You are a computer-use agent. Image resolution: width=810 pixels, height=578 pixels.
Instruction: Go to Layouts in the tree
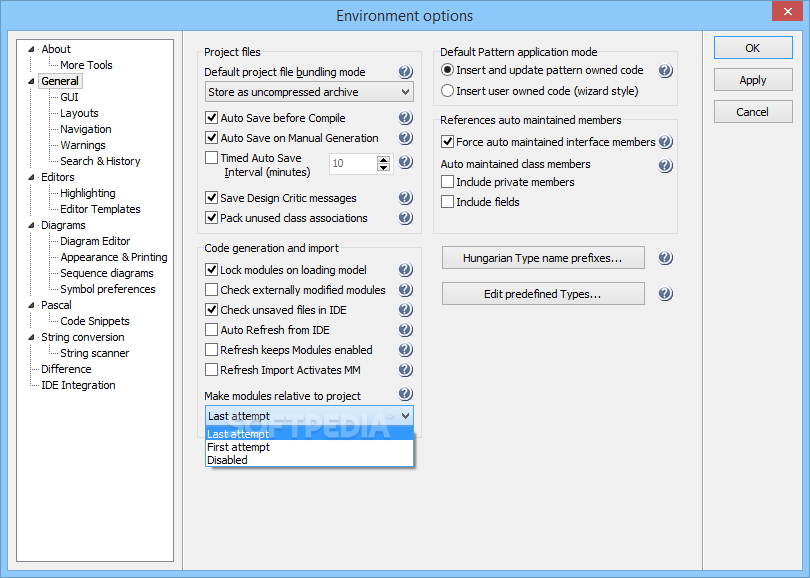coord(79,113)
